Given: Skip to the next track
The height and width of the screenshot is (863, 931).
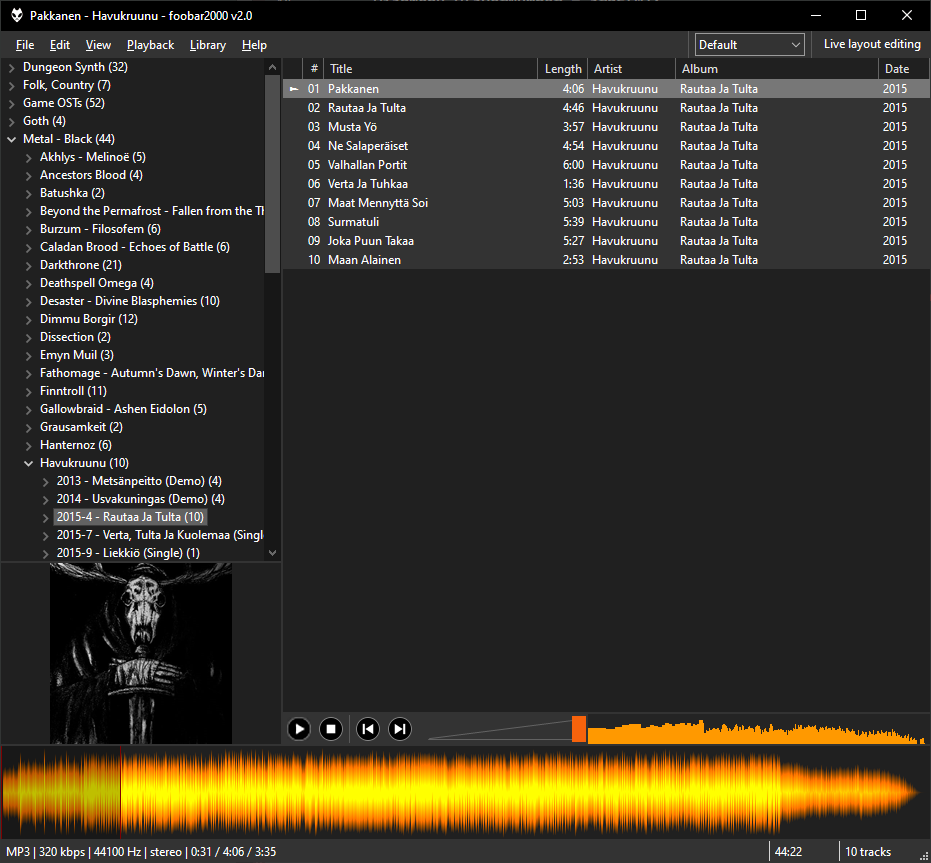Looking at the screenshot, I should [400, 729].
